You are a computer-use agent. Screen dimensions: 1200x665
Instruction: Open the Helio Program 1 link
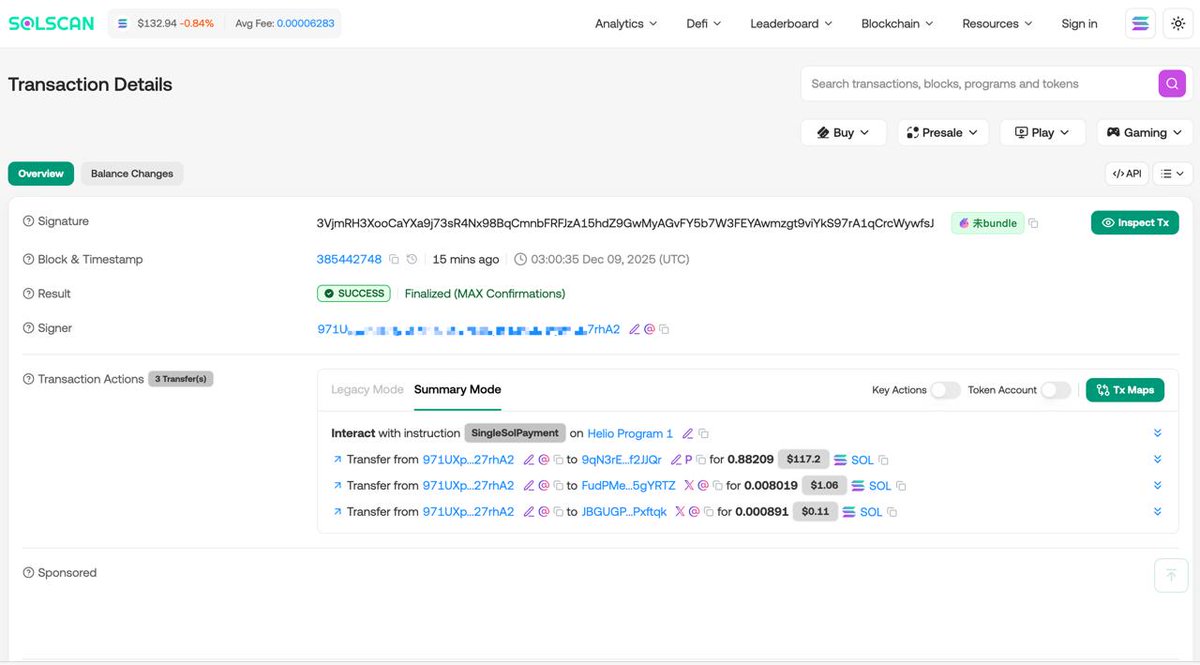coord(630,434)
